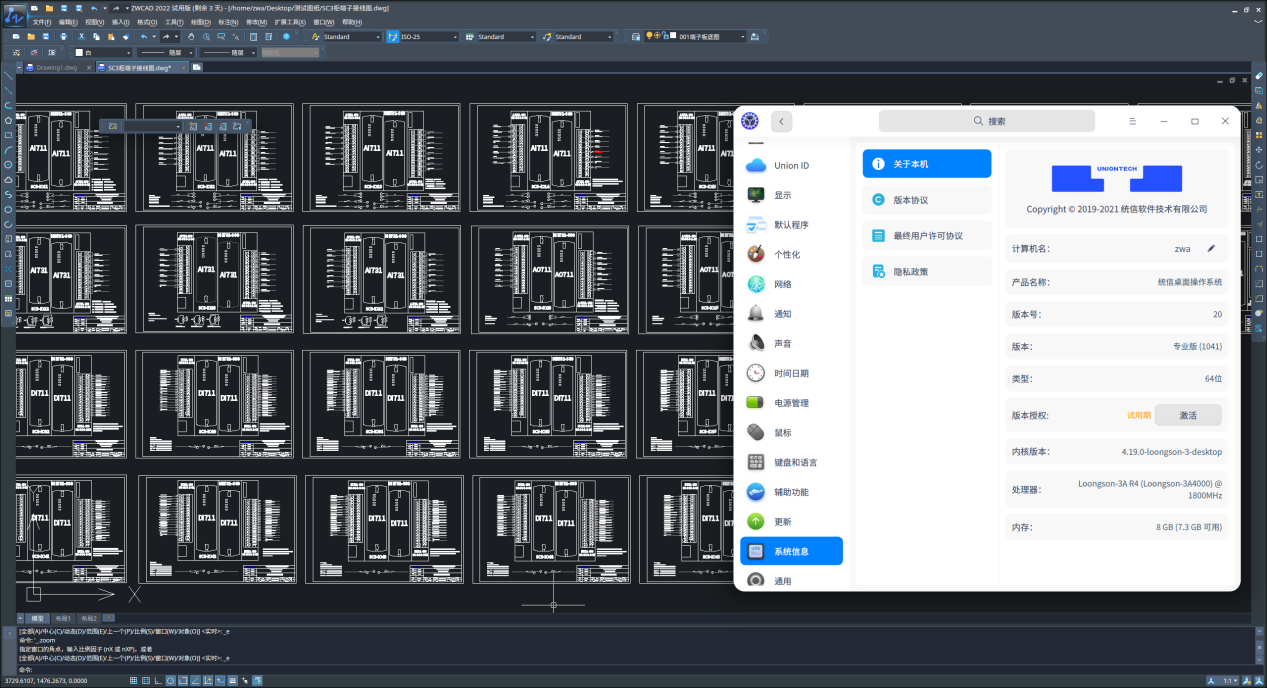Select the Spline drawing tool
The image size is (1267, 688).
click(10, 194)
